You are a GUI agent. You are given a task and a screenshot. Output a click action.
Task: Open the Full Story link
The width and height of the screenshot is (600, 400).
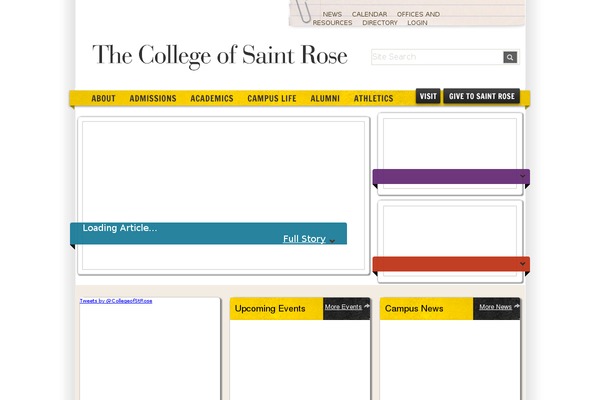click(304, 239)
